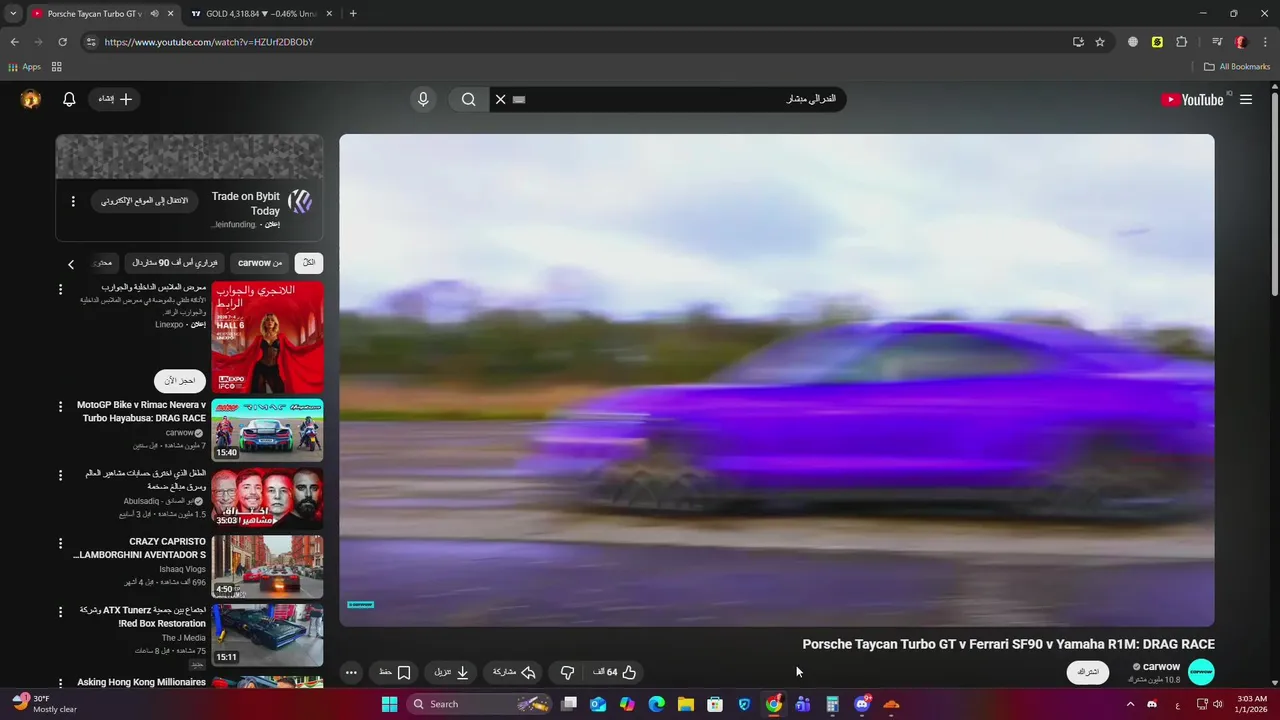Share the video using share button
Screen dimensions: 1280x720
[514, 672]
